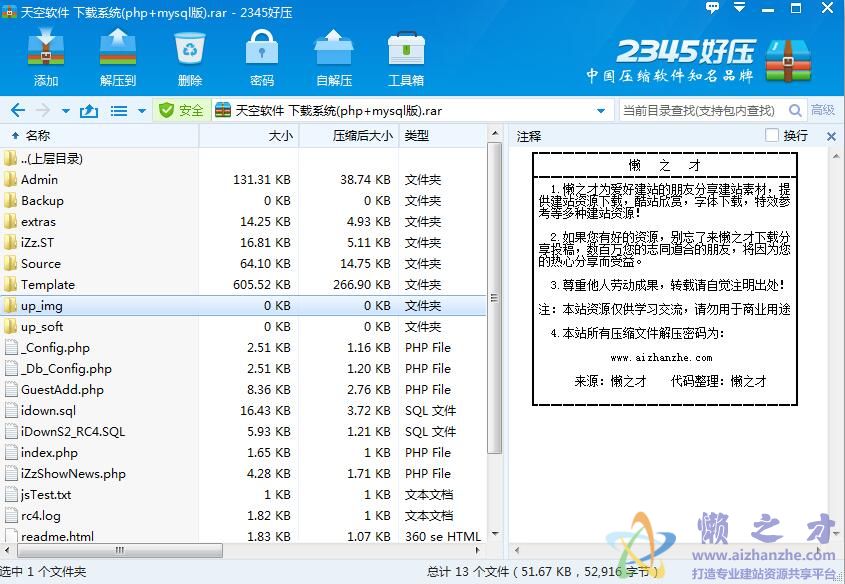
Task: Click the file list vertical scrollbar thumb
Action: (494, 298)
